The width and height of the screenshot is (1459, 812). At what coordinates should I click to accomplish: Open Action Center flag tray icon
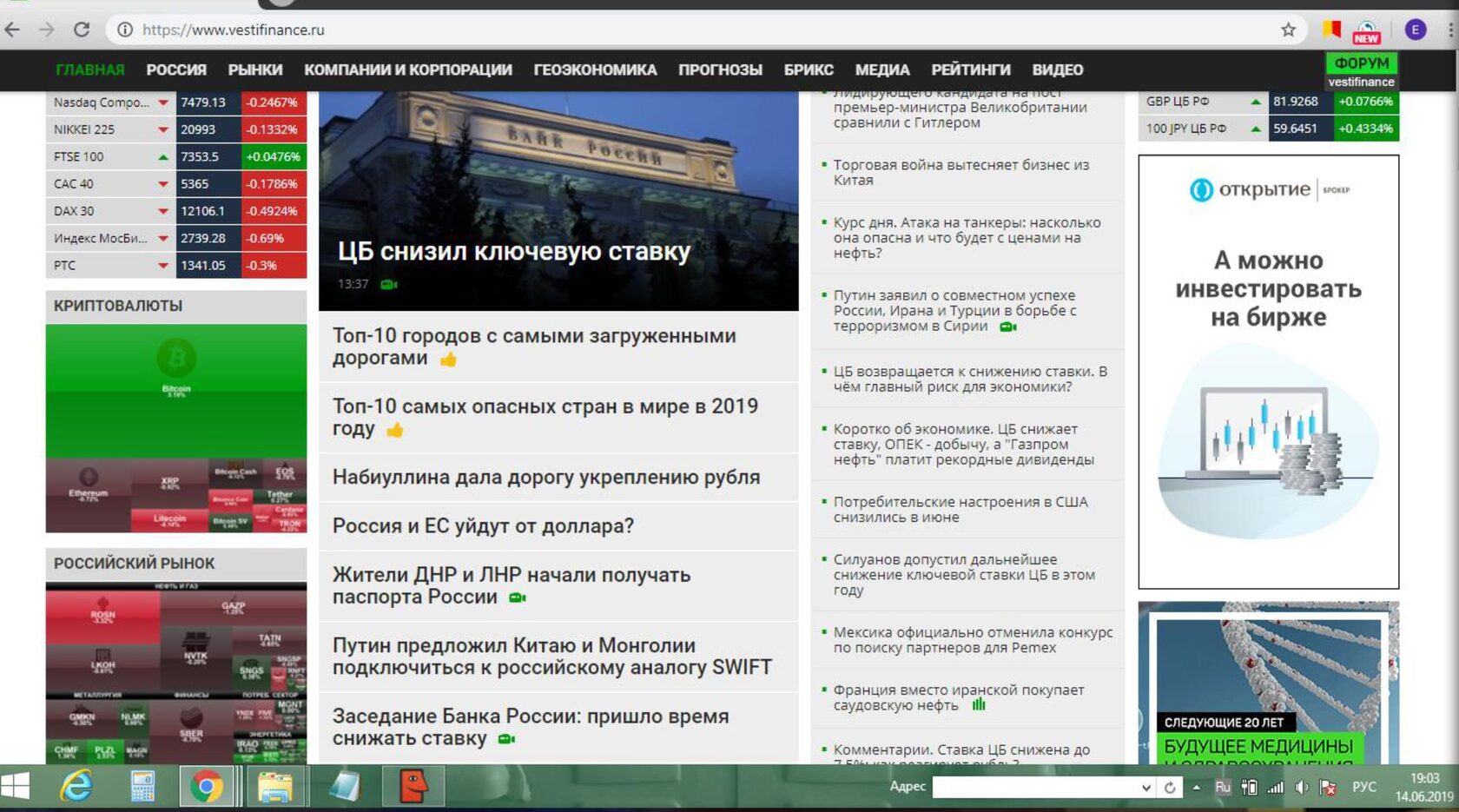1327,788
